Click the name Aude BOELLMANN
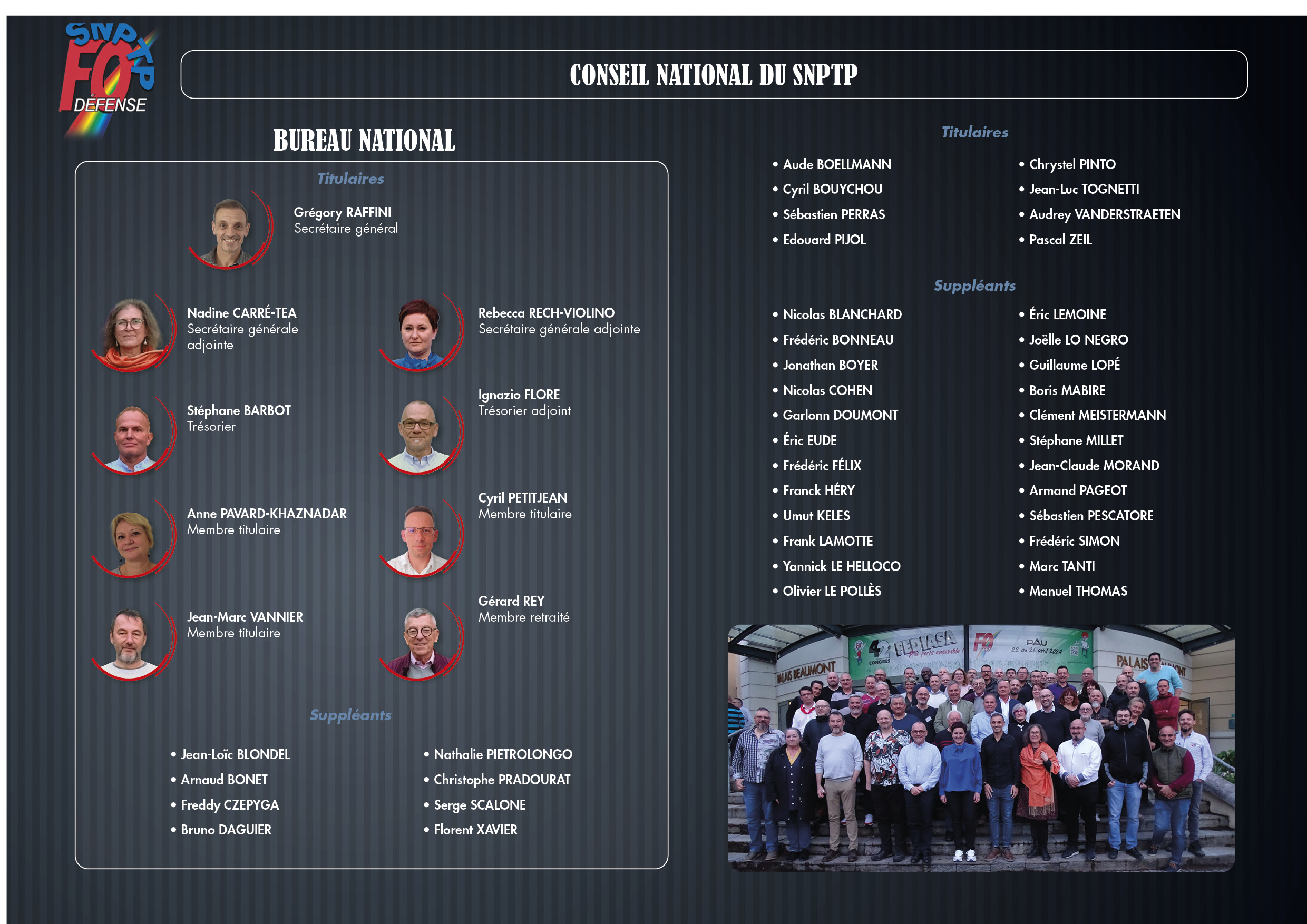This screenshot has height=924, width=1307. click(836, 164)
